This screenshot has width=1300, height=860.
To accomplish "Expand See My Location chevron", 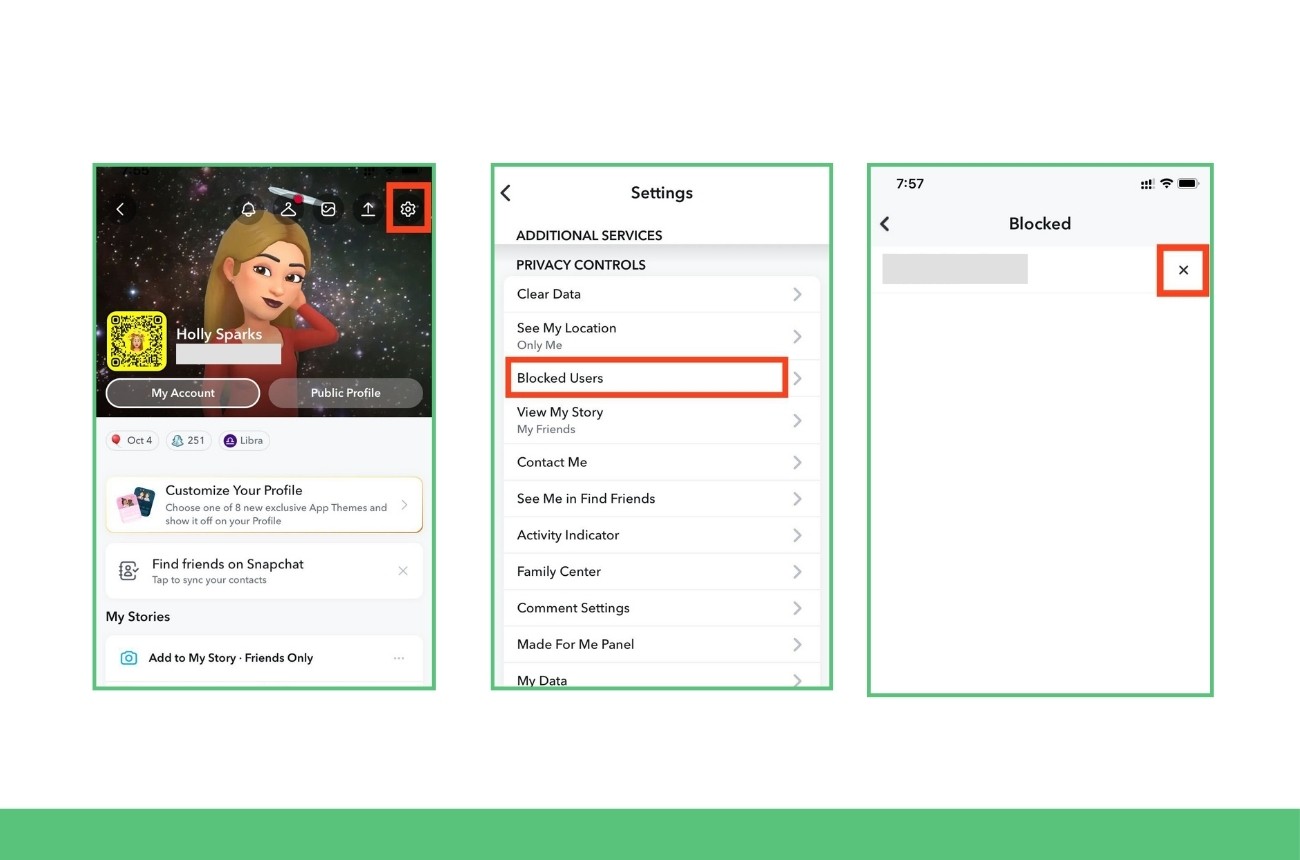I will [797, 336].
